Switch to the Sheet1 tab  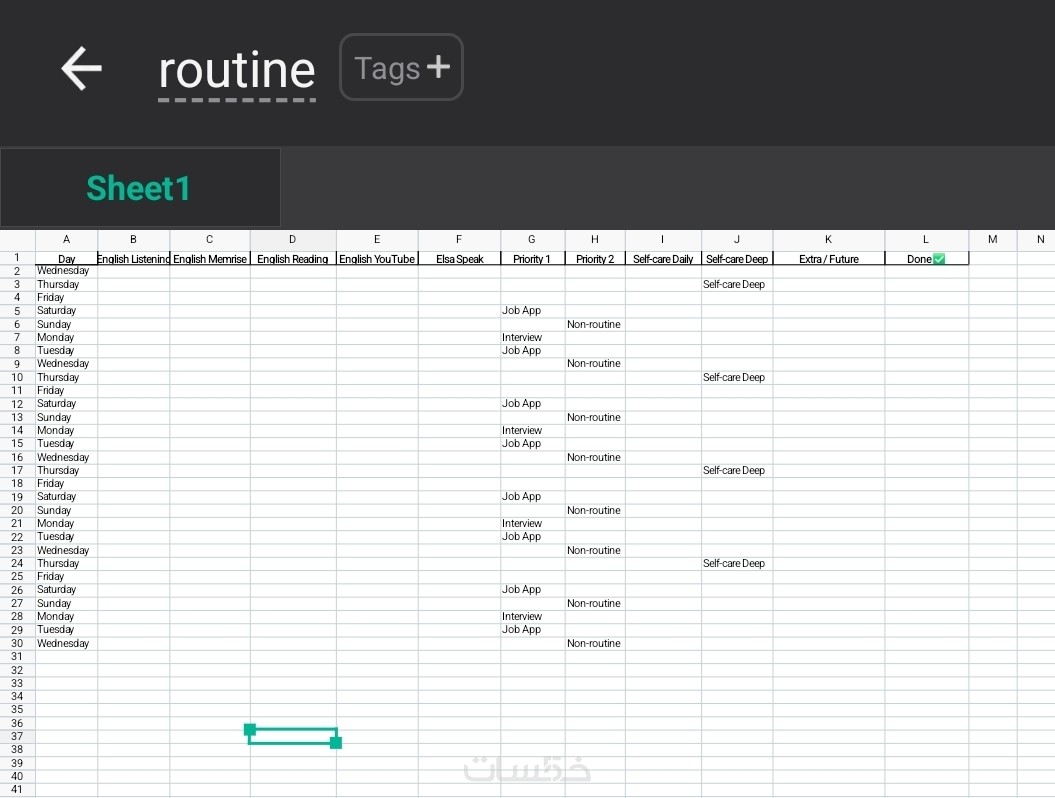[140, 188]
